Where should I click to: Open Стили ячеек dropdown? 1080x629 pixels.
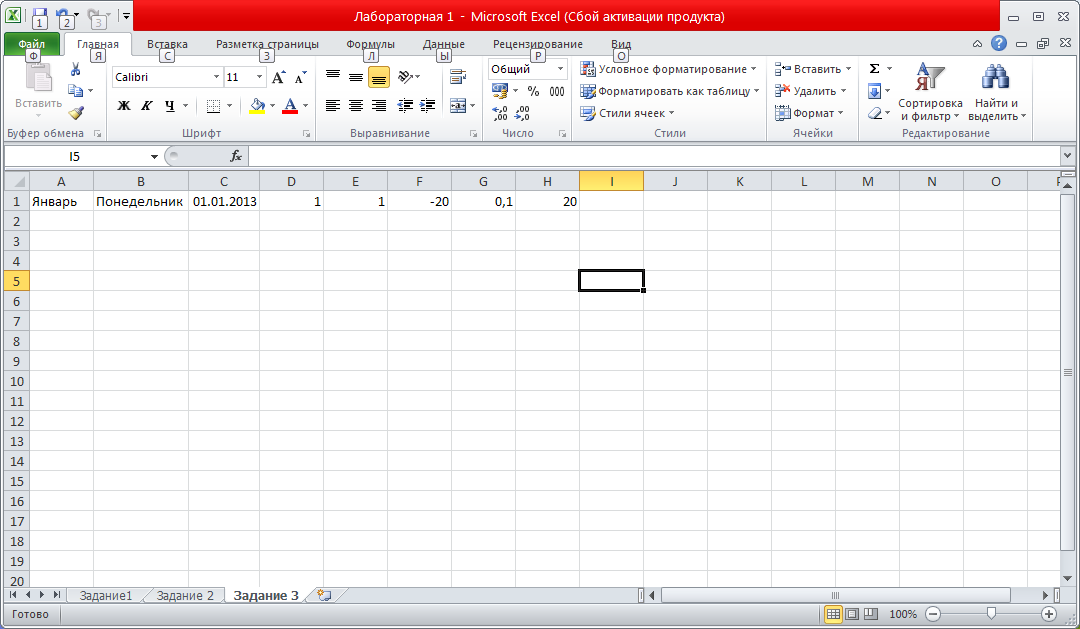click(x=627, y=113)
